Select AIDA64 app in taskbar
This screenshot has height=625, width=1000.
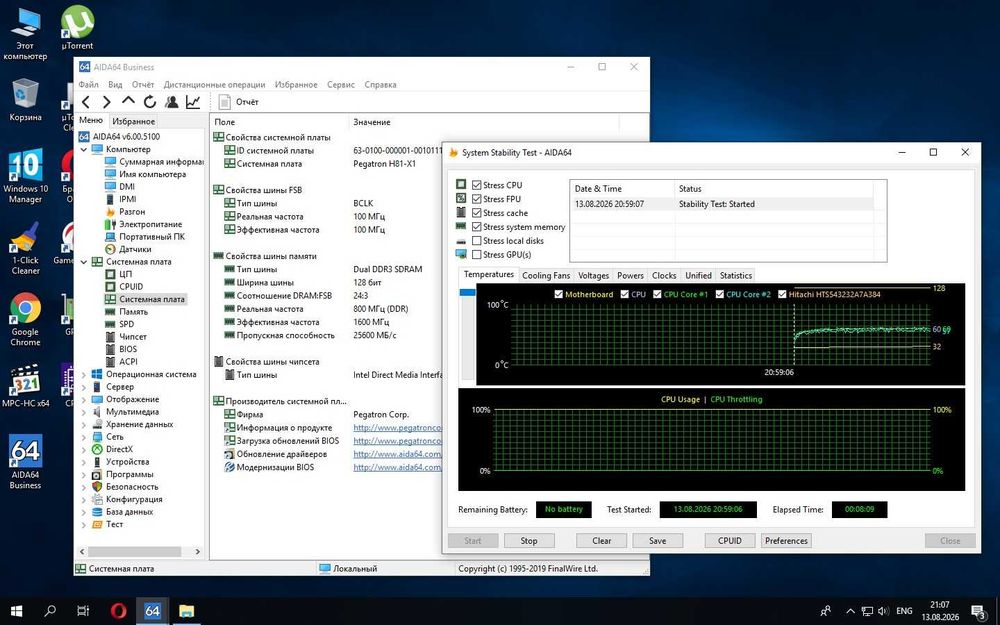point(152,610)
